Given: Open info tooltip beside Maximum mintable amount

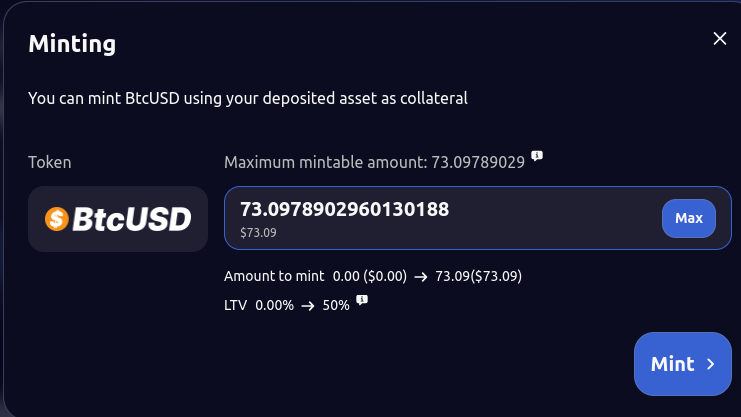Looking at the screenshot, I should click(x=537, y=156).
